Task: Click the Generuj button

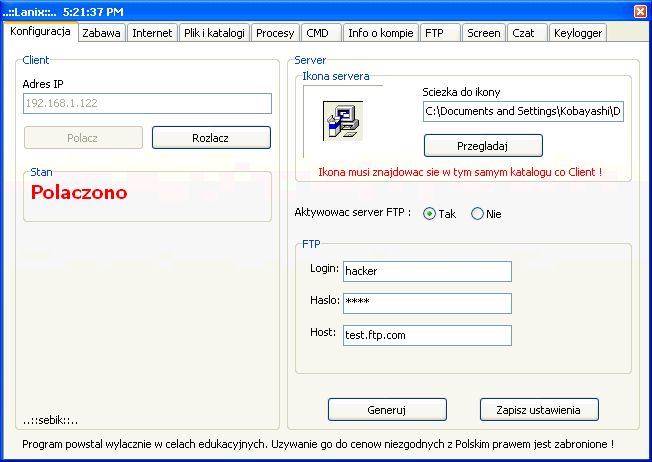Action: point(387,410)
